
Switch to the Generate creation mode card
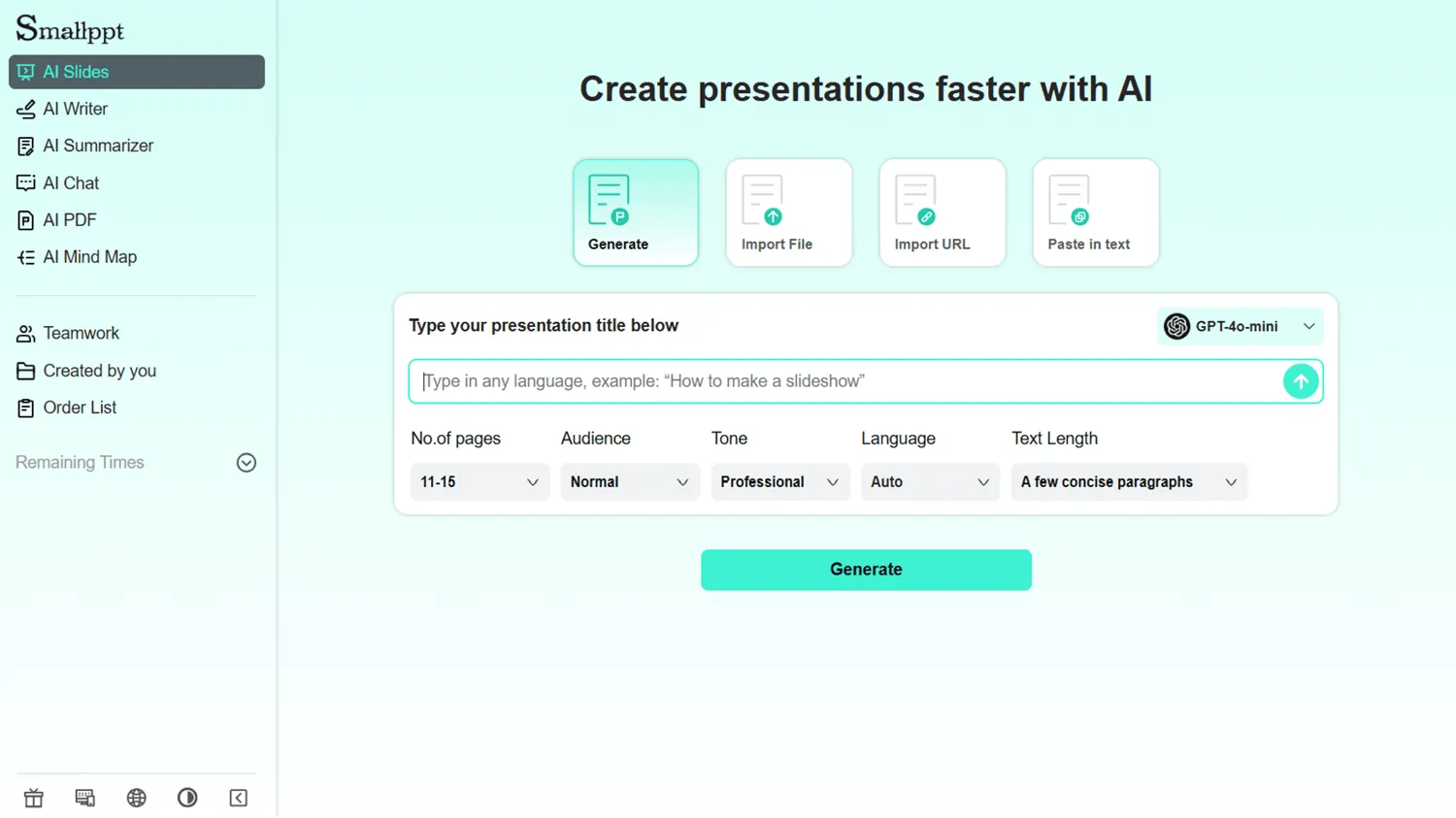pos(635,212)
